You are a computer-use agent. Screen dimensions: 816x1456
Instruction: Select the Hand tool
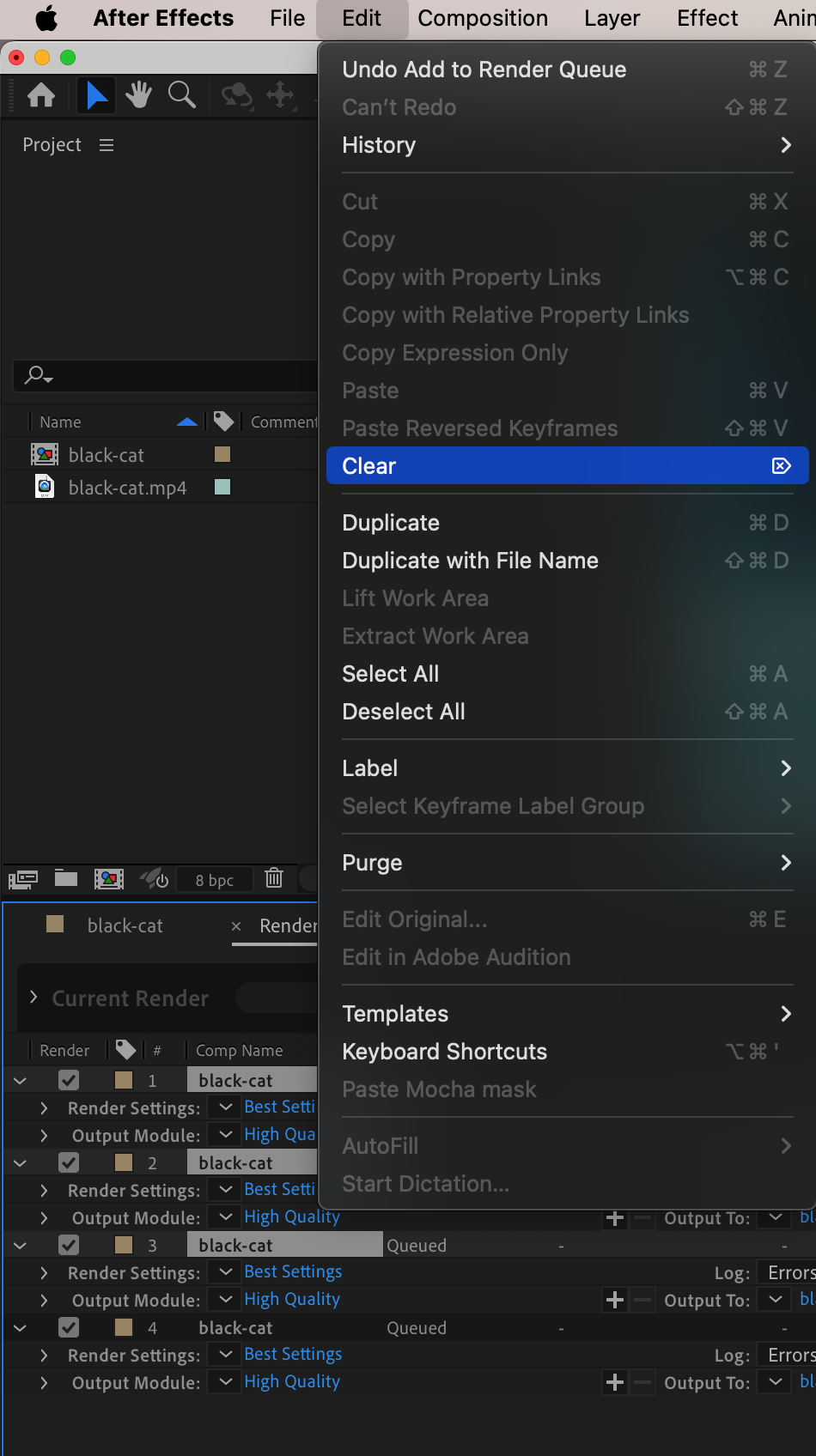point(138,95)
